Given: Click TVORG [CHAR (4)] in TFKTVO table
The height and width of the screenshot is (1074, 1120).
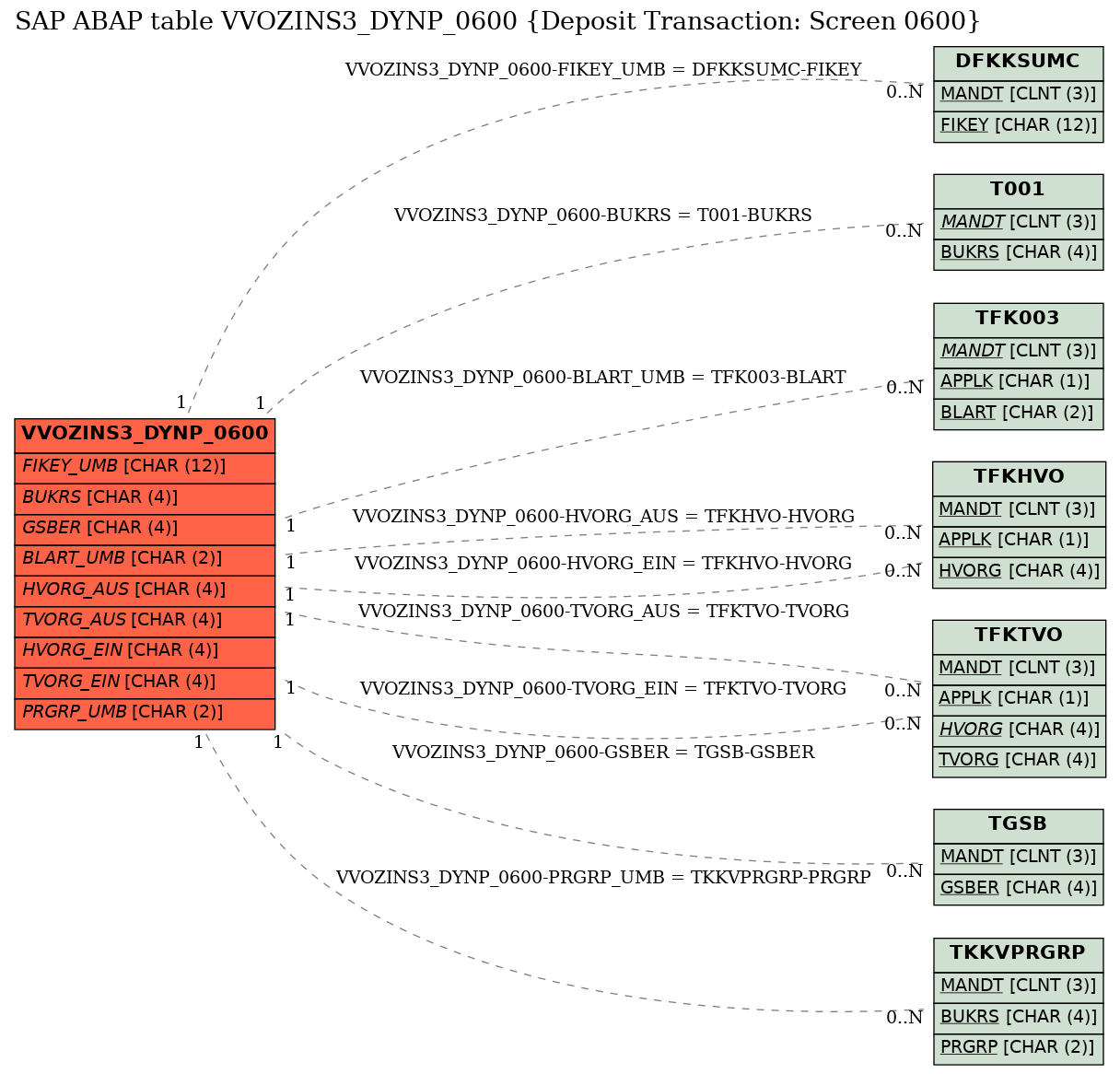Looking at the screenshot, I should pyautogui.click(x=1018, y=761).
